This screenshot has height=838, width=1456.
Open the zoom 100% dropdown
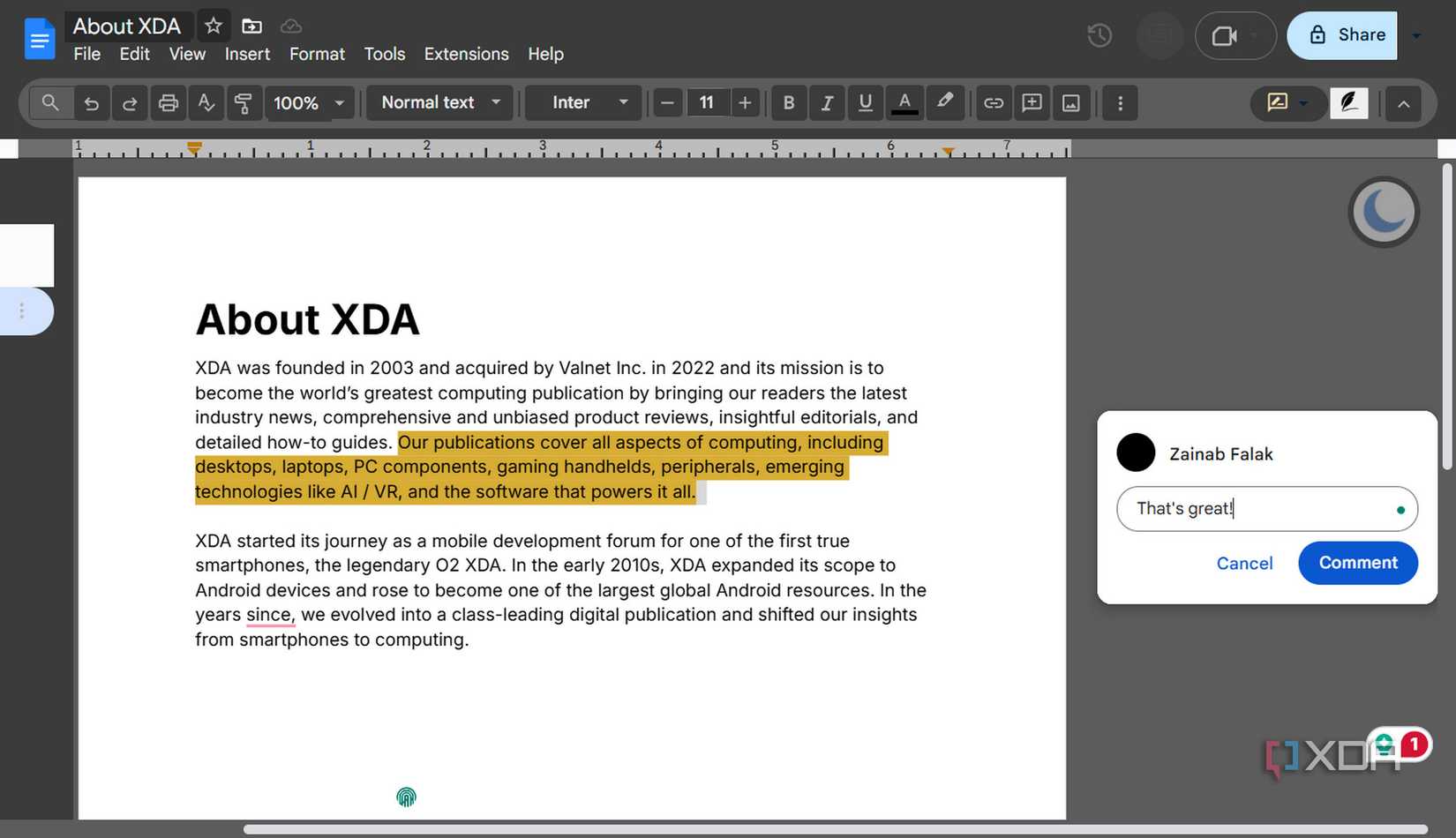pos(308,103)
